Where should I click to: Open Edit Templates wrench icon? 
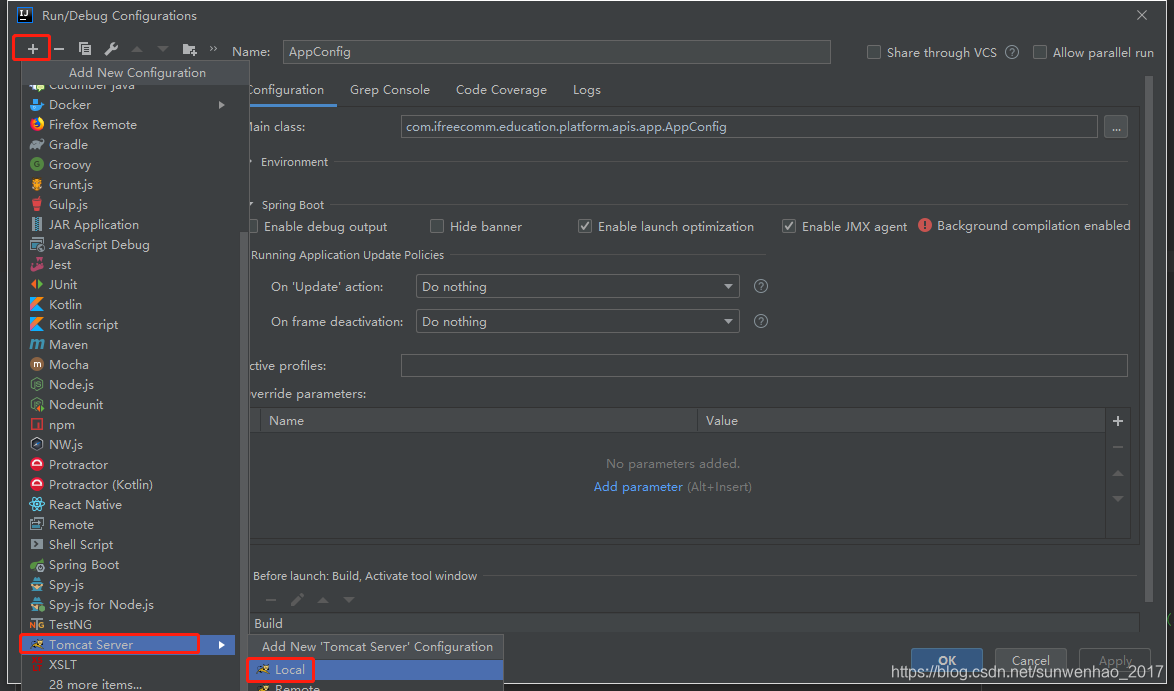(x=111, y=49)
